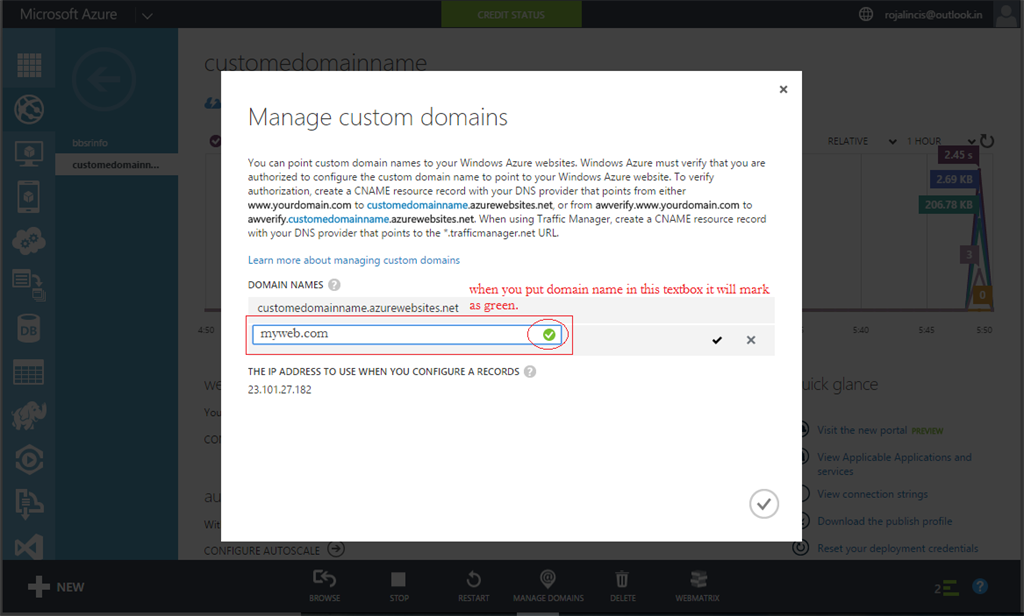Open the All Items grid icon in sidebar
This screenshot has width=1024, height=616.
pyautogui.click(x=29, y=65)
